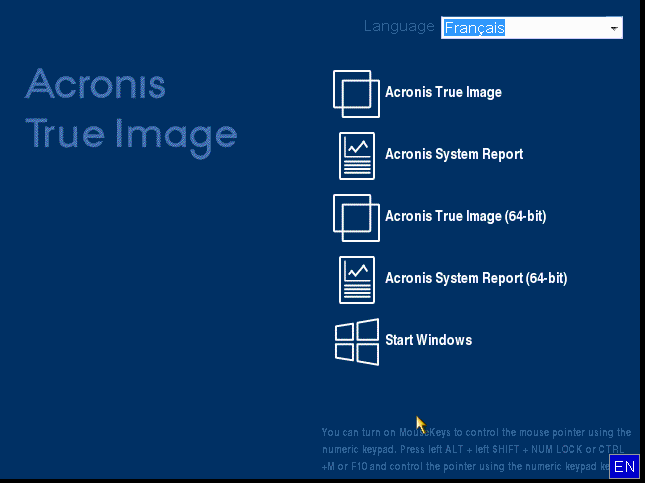Click the Français language field
Viewport: 645px width, 483px height.
click(532, 28)
